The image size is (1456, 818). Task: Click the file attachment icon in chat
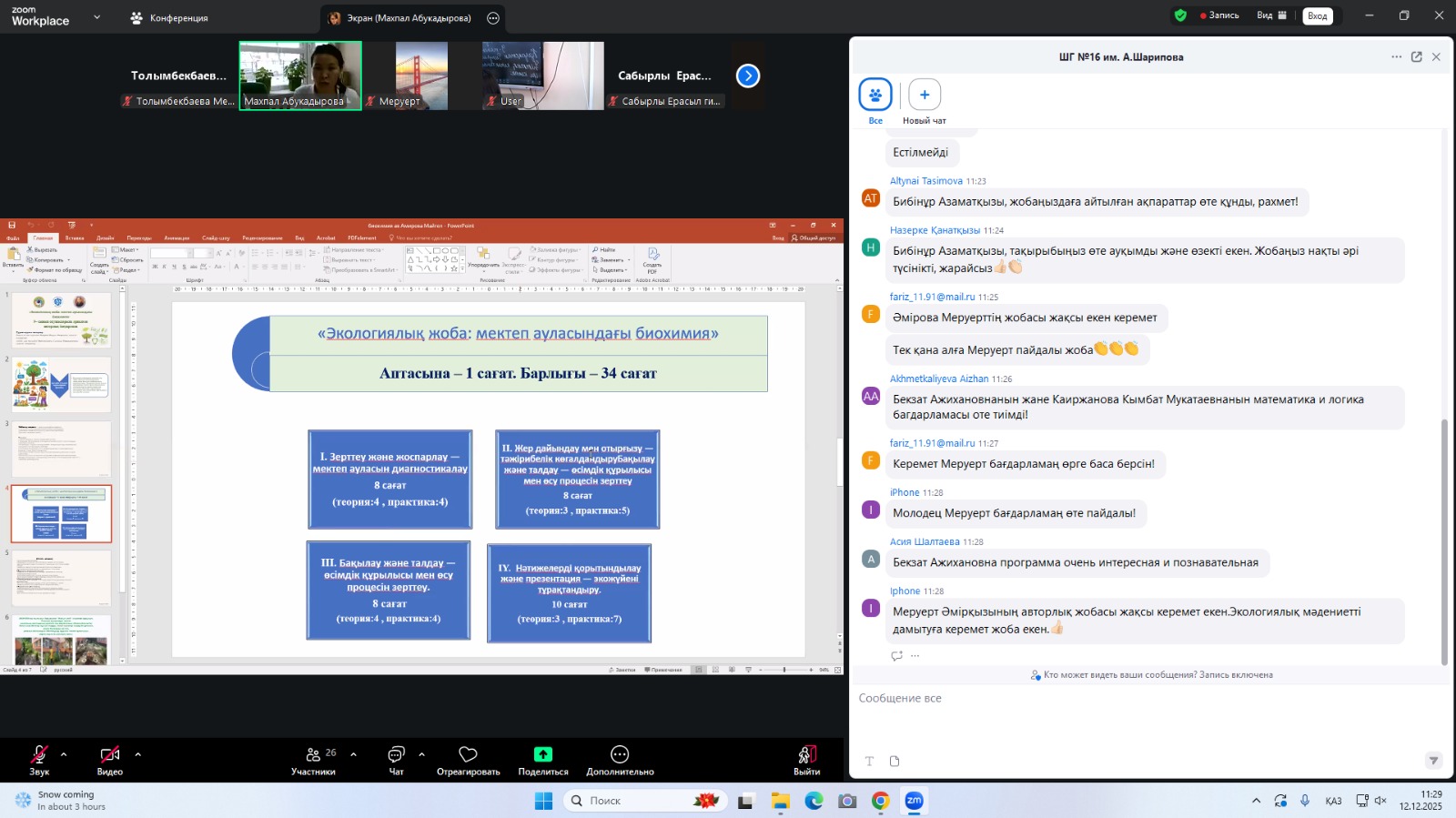tap(895, 761)
